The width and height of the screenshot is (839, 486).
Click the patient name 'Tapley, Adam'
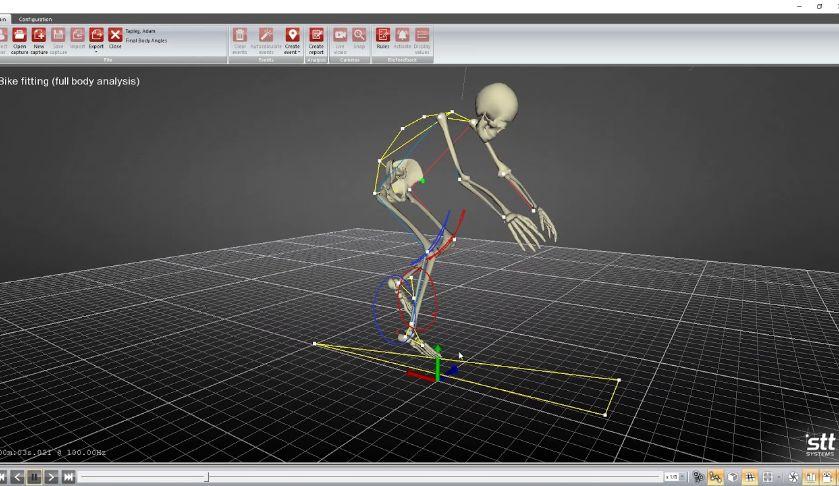click(140, 32)
